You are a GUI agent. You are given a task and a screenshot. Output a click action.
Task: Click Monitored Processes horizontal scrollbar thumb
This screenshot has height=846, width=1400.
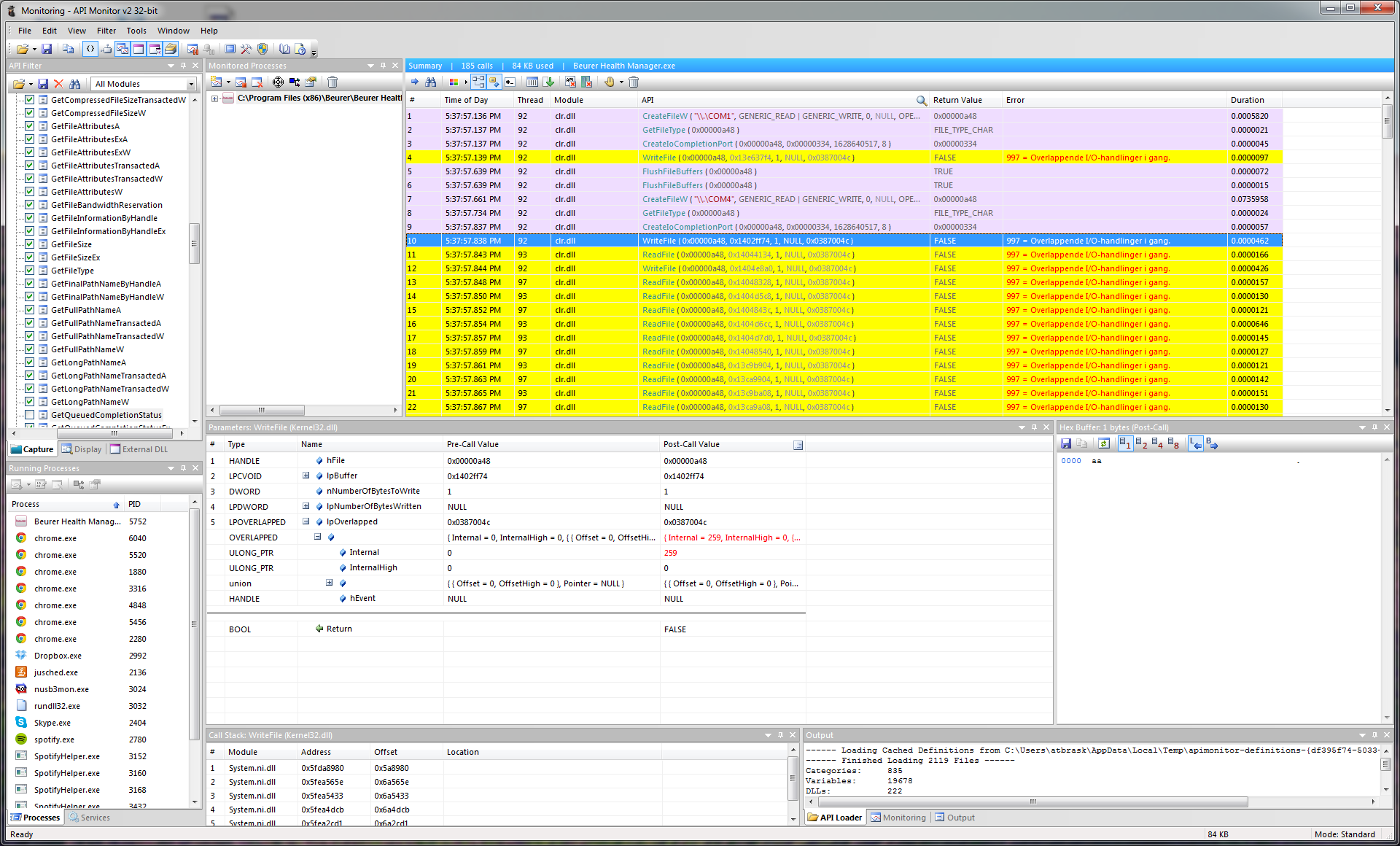click(x=261, y=410)
